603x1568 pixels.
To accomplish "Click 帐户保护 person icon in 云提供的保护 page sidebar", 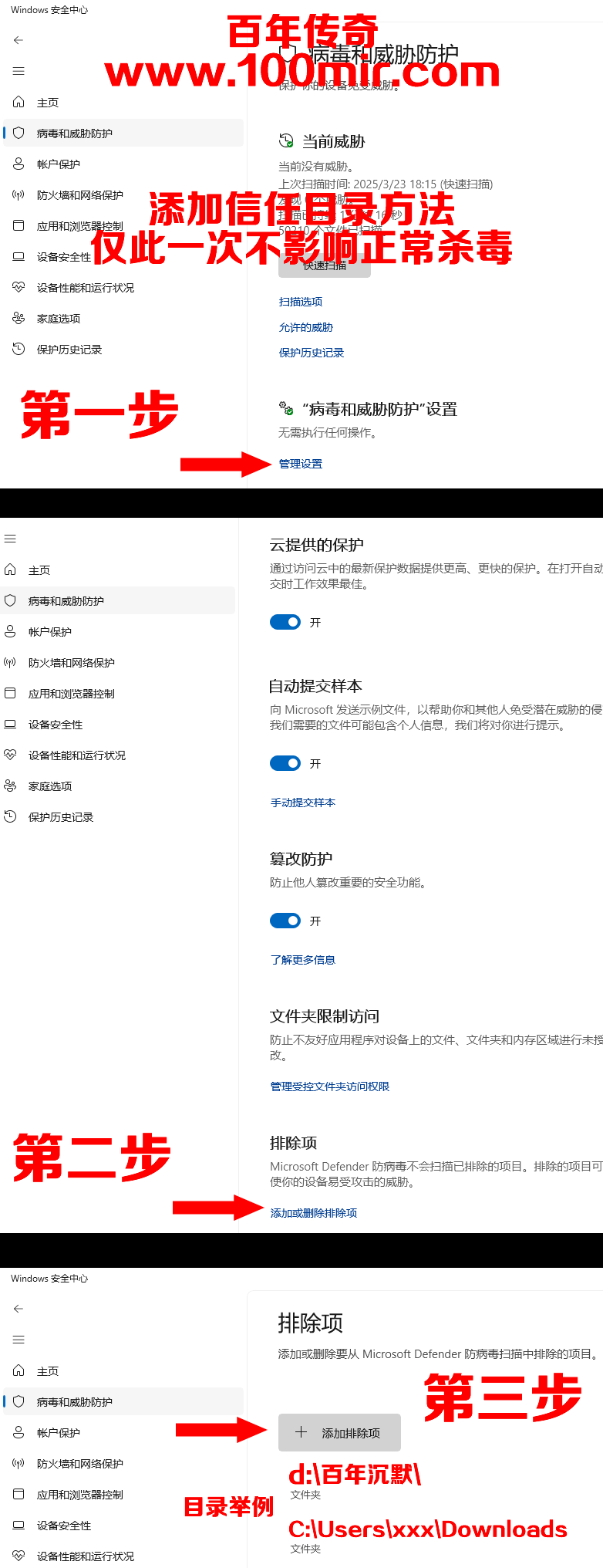I will point(10,631).
